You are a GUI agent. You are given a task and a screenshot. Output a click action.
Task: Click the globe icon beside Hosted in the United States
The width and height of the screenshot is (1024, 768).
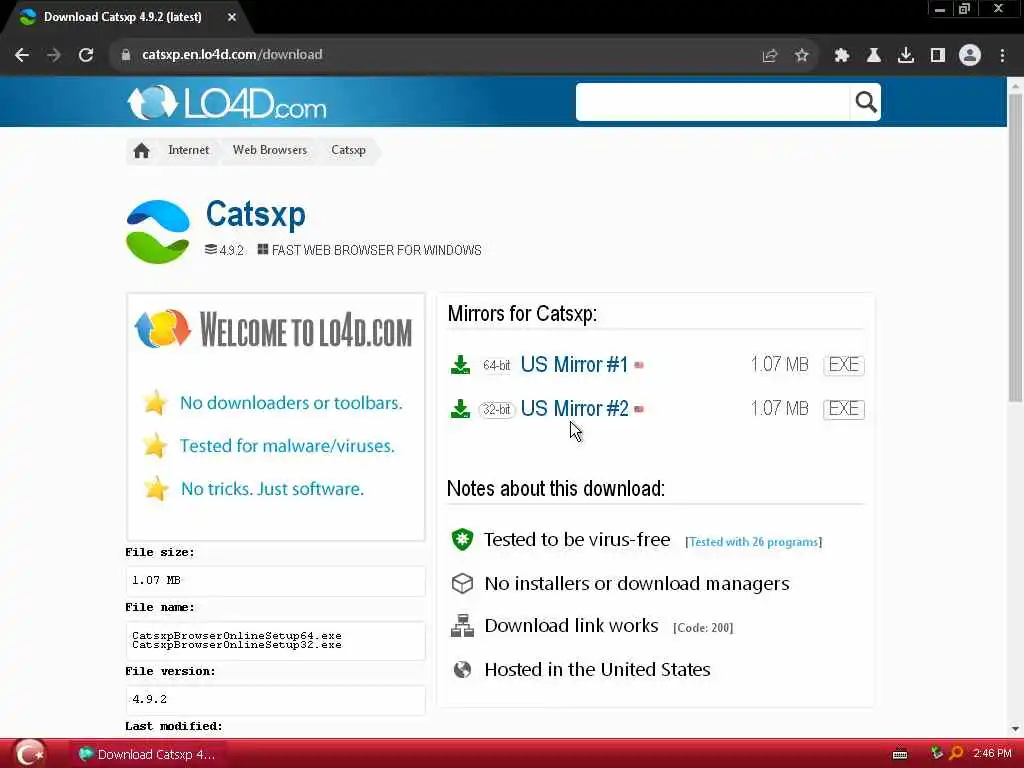tap(462, 670)
